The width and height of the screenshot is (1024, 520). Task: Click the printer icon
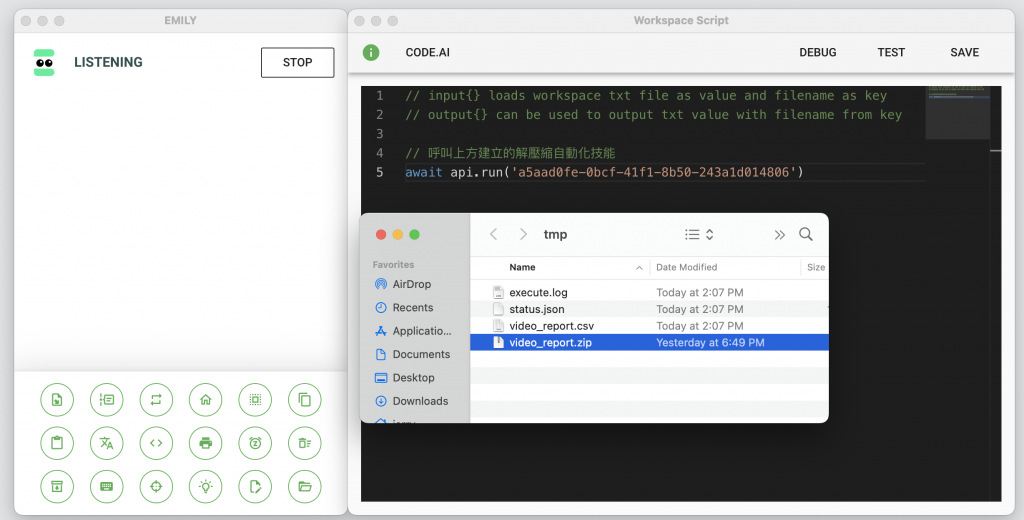206,443
